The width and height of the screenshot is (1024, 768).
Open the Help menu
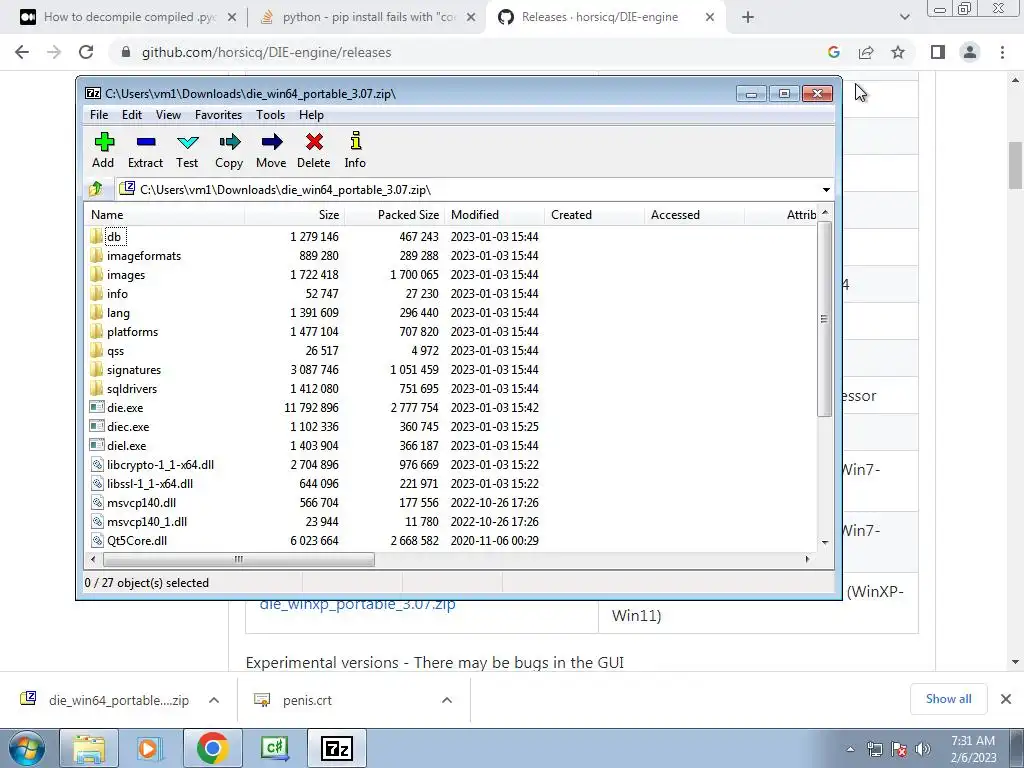(x=312, y=115)
